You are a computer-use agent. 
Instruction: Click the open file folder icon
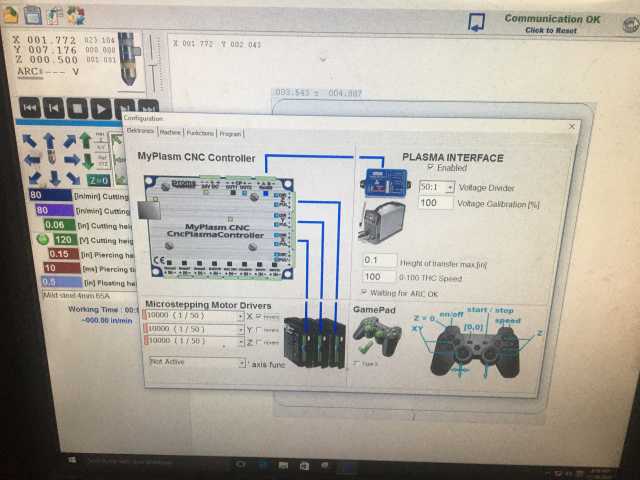click(x=10, y=14)
